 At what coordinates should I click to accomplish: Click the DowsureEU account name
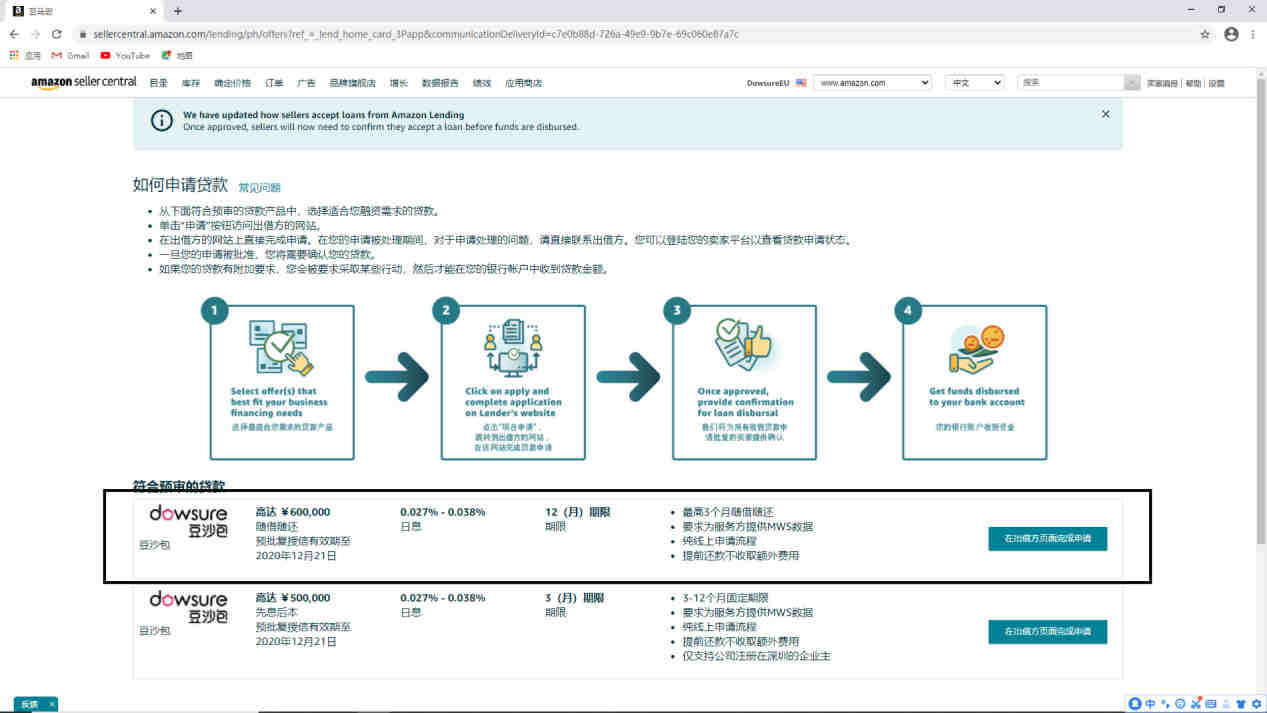(768, 83)
